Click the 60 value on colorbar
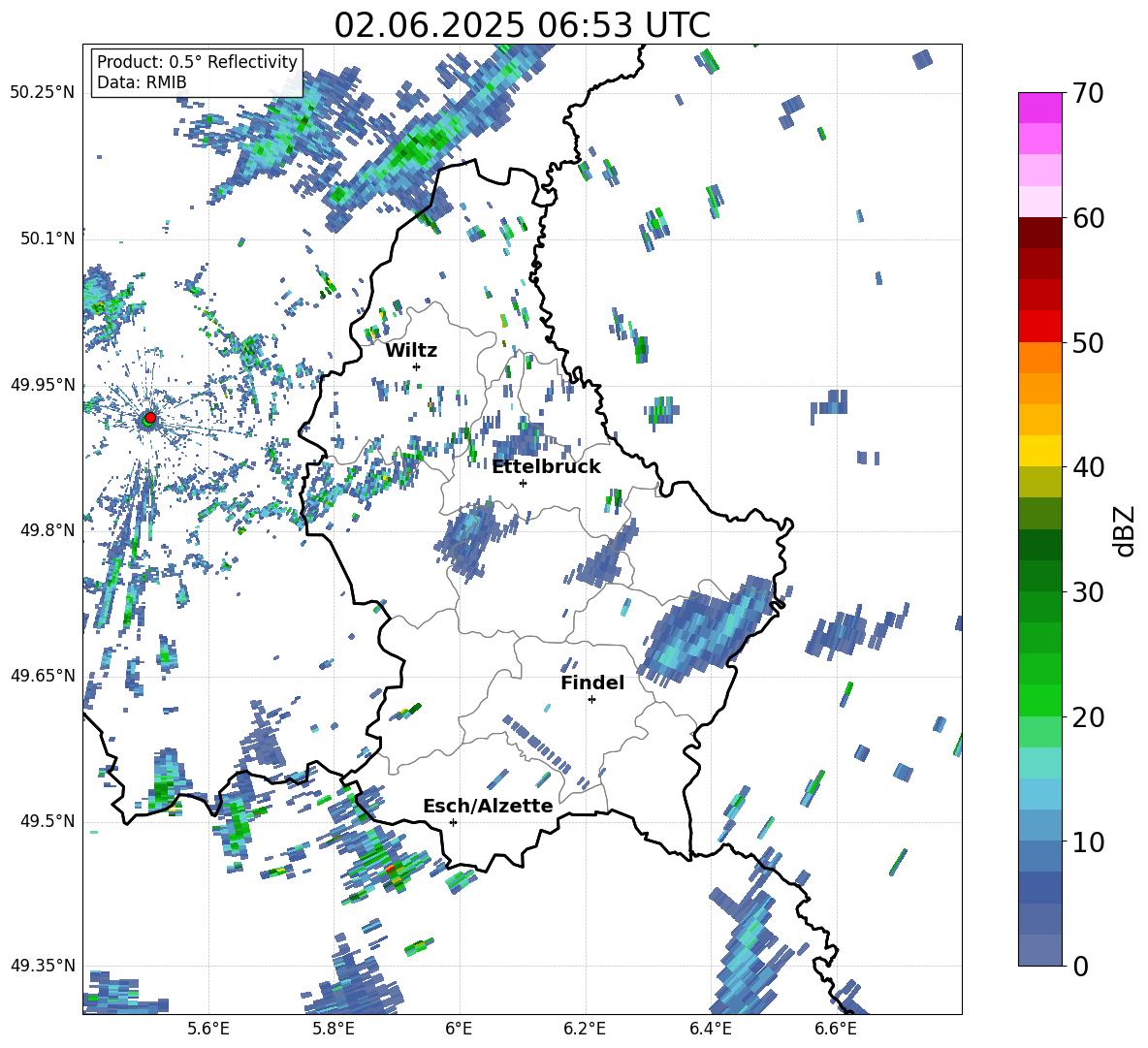Screen dimensions: 1148x1048 tap(1088, 218)
